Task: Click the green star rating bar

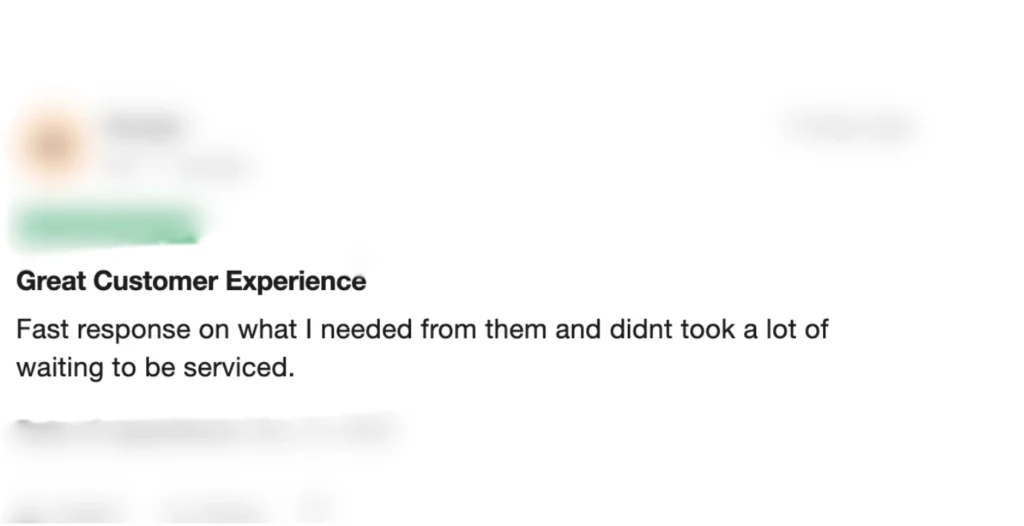Action: coord(106,226)
